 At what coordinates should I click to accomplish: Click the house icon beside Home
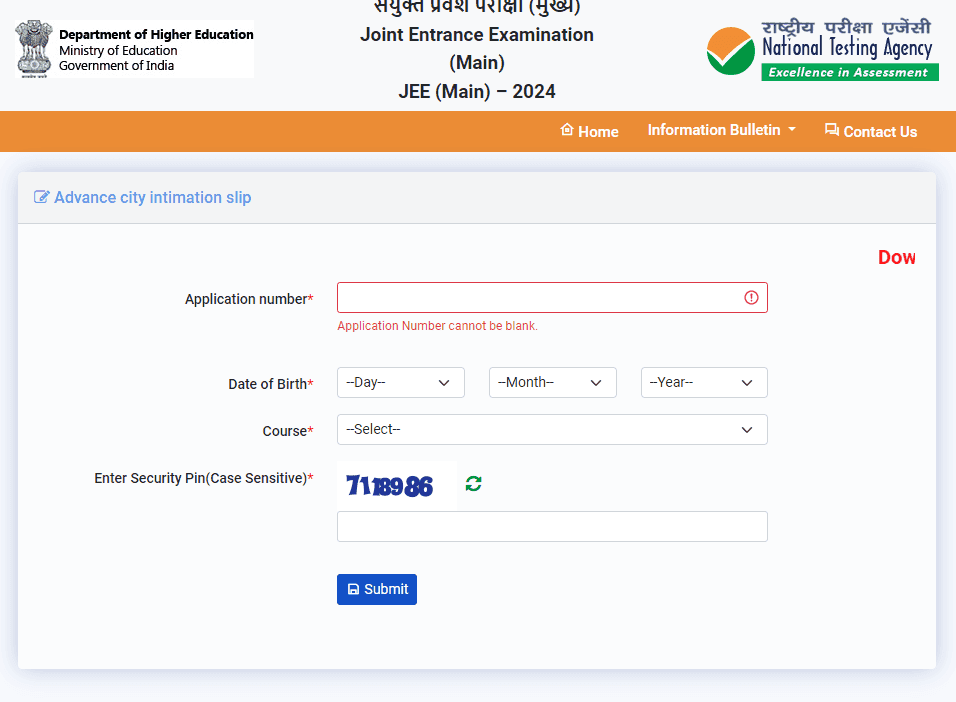point(567,130)
